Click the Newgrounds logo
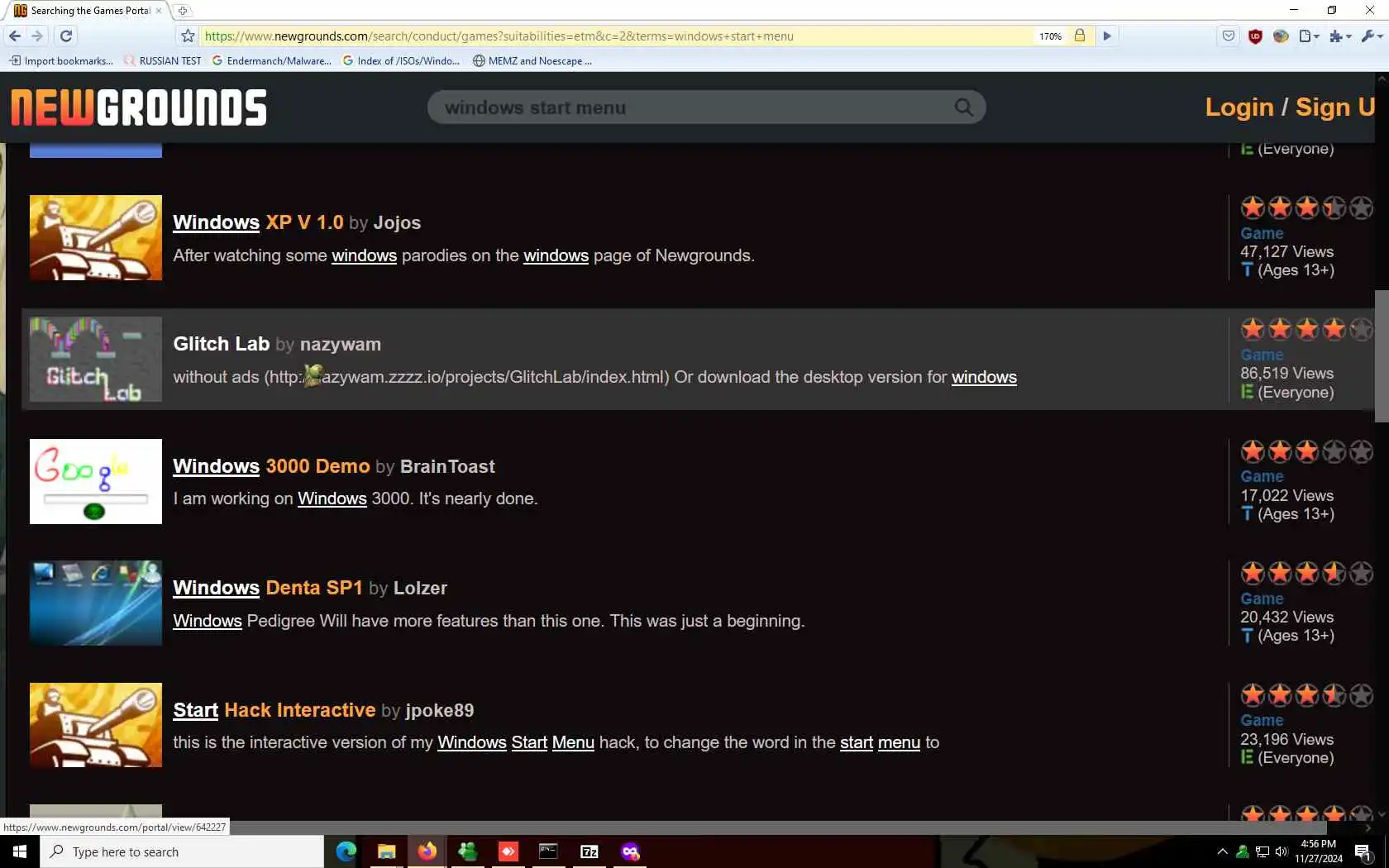The image size is (1389, 868). click(139, 107)
